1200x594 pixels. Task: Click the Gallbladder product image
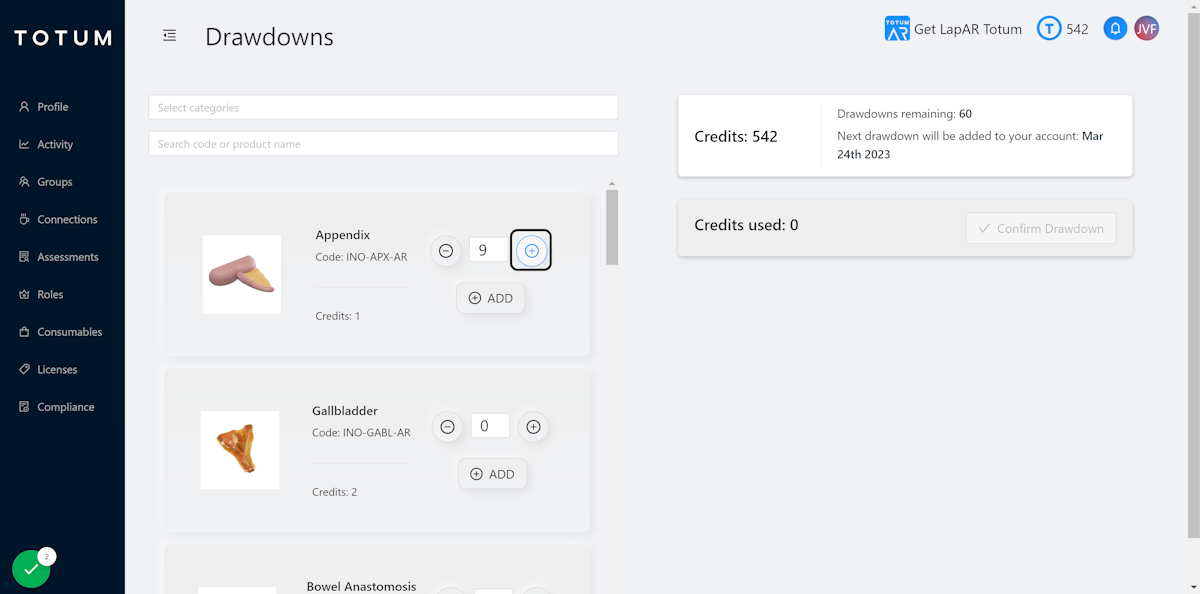240,450
